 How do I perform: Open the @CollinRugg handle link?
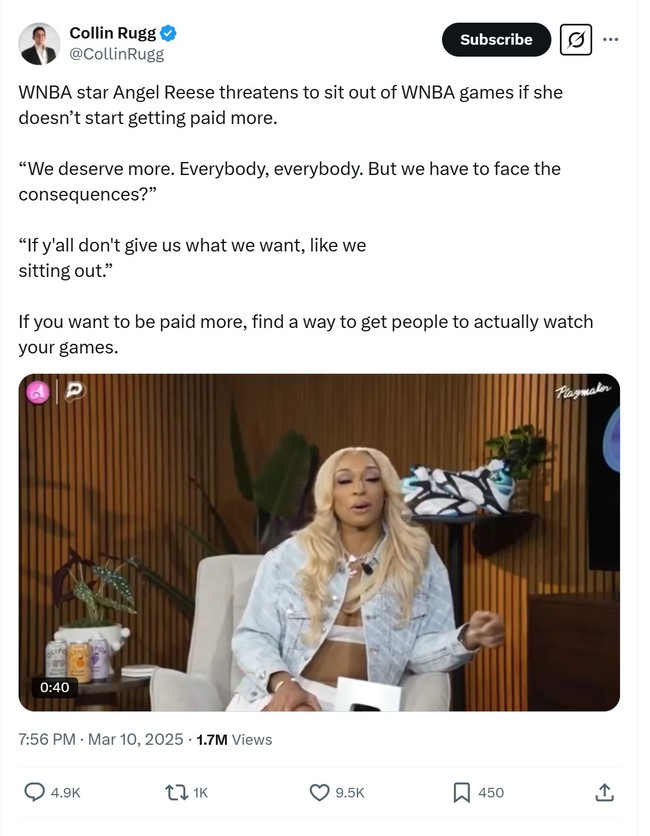tap(117, 54)
